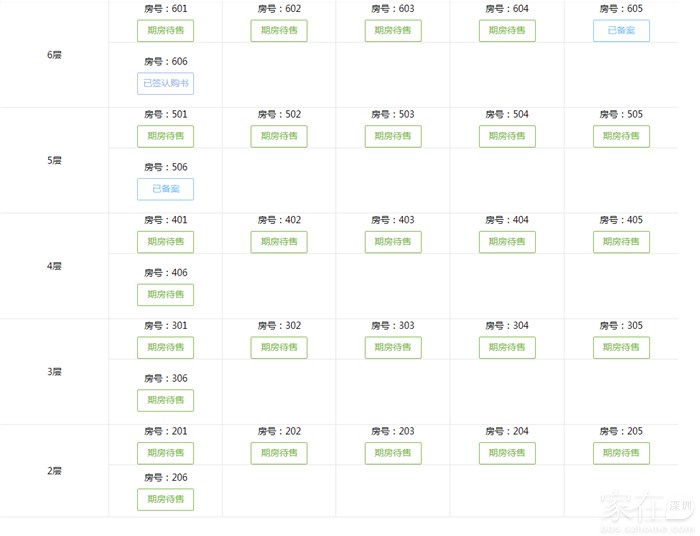
Task: Select room 206's 期房待售 button
Action: [x=165, y=500]
